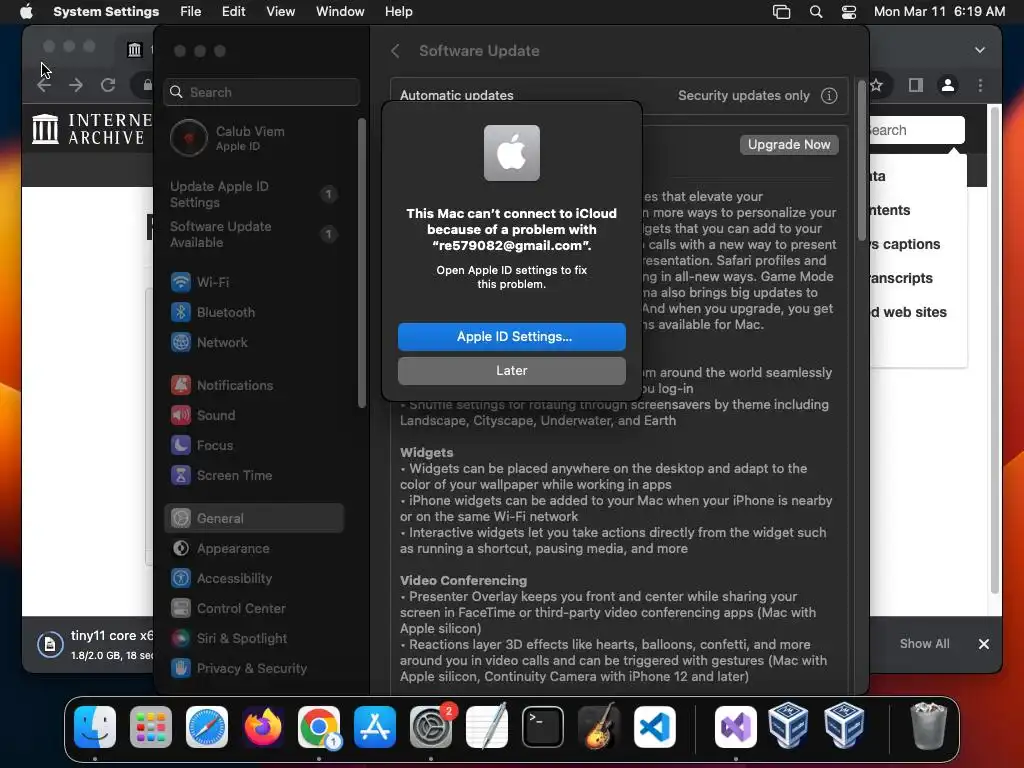Bookmark page with Chrome star icon

[x=877, y=85]
